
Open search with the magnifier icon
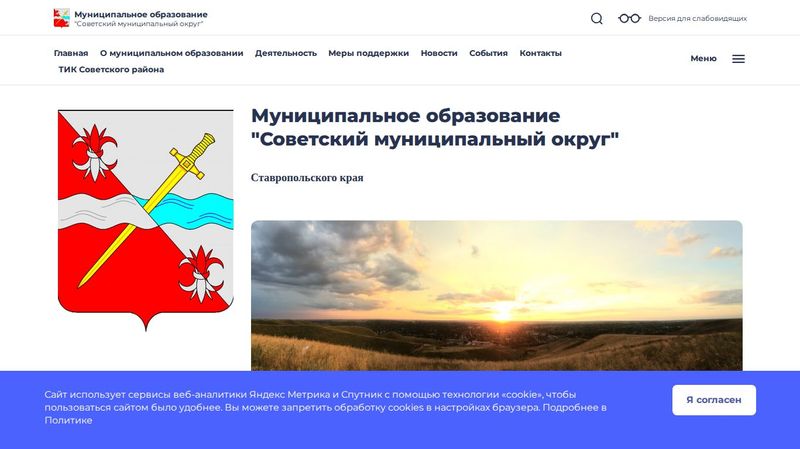597,18
